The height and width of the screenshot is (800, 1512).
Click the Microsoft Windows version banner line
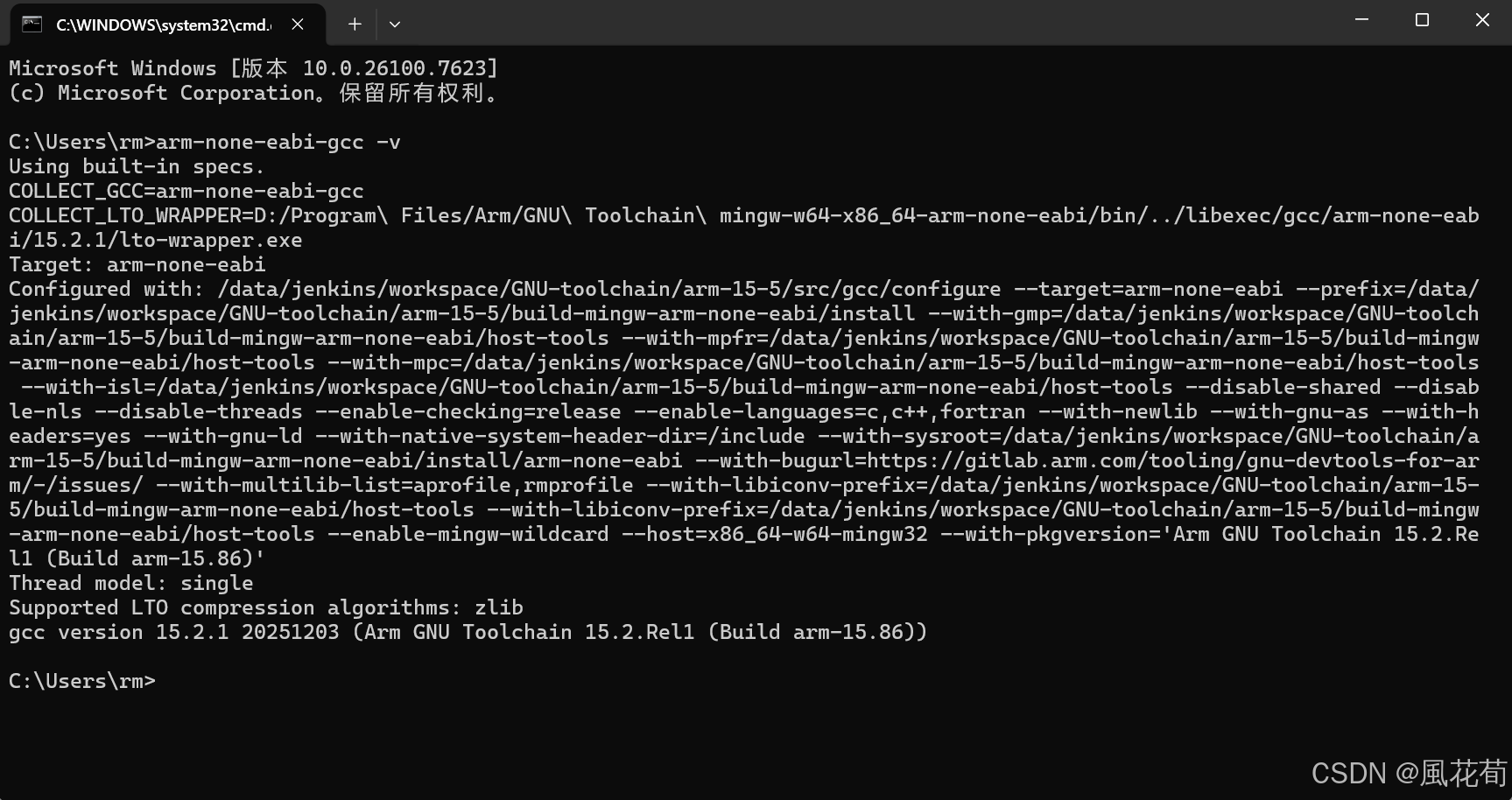click(x=254, y=68)
